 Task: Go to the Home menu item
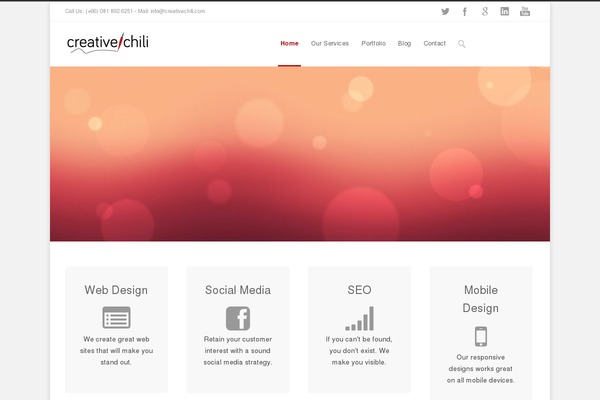click(x=289, y=43)
